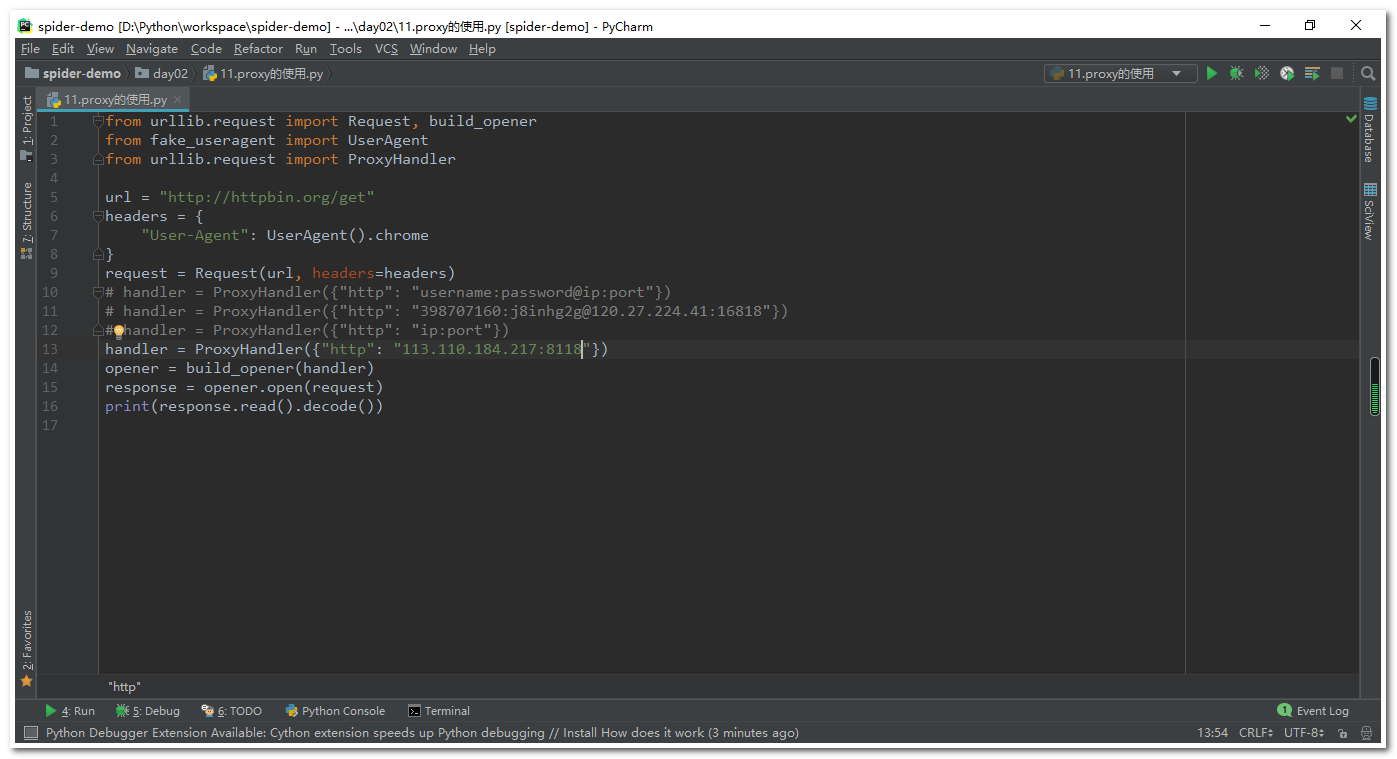1397x759 pixels.
Task: Click the PyCharm icon in the title bar
Action: pos(25,26)
